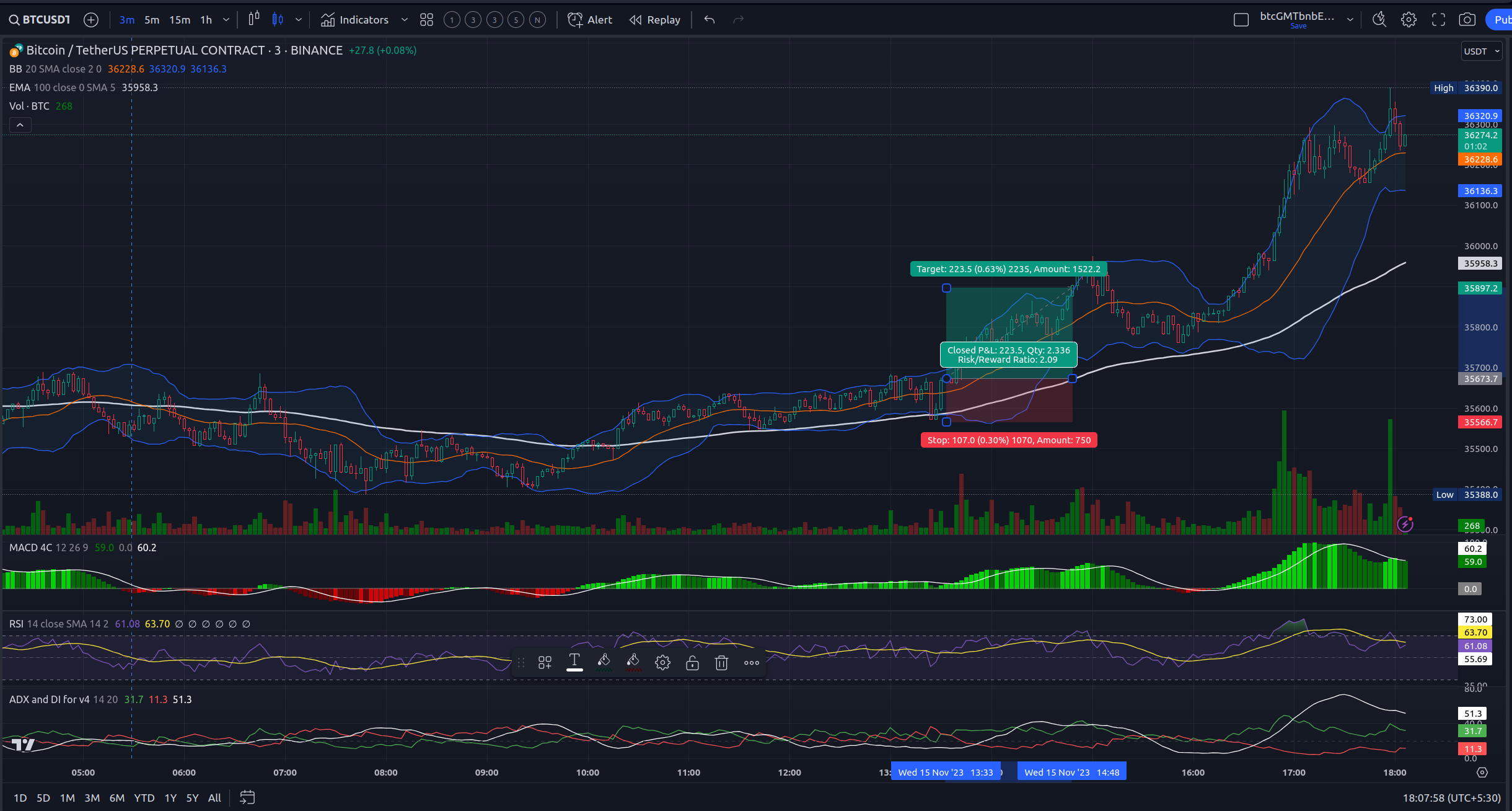The image size is (1512, 811).
Task: Collapse the indicator legend arrow
Action: click(x=20, y=125)
